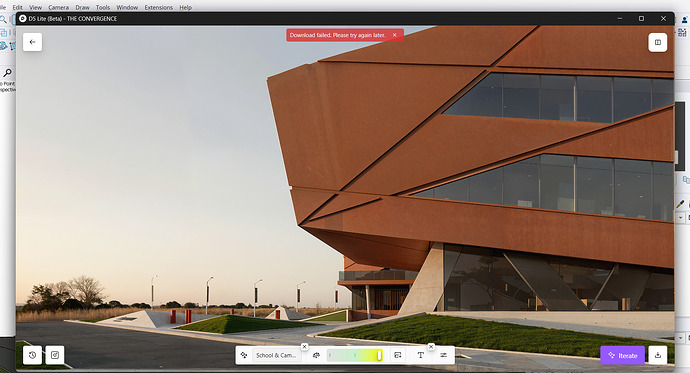Image resolution: width=690 pixels, height=373 pixels.
Task: Click the creativity brain icon in toolbar
Action: tap(316, 355)
